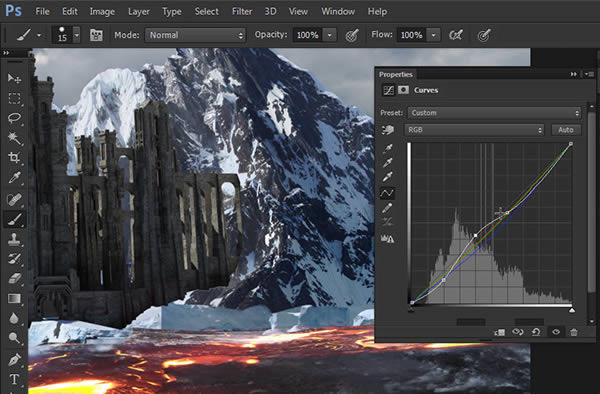Image resolution: width=600 pixels, height=394 pixels.
Task: Select the Move tool
Action: [15, 78]
